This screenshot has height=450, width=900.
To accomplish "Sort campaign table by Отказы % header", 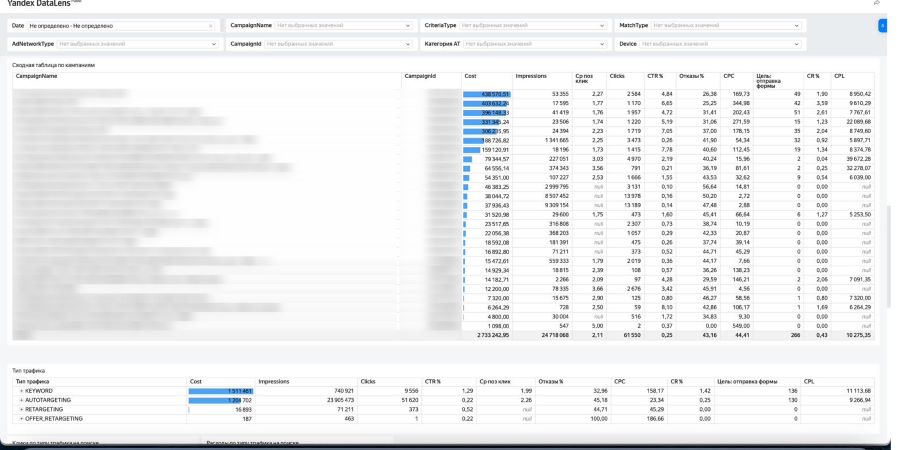I will (x=690, y=76).
